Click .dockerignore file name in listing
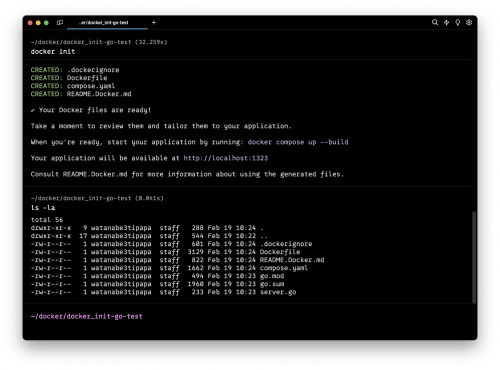Screen dimensions: 500x370 pyautogui.click(x=286, y=244)
